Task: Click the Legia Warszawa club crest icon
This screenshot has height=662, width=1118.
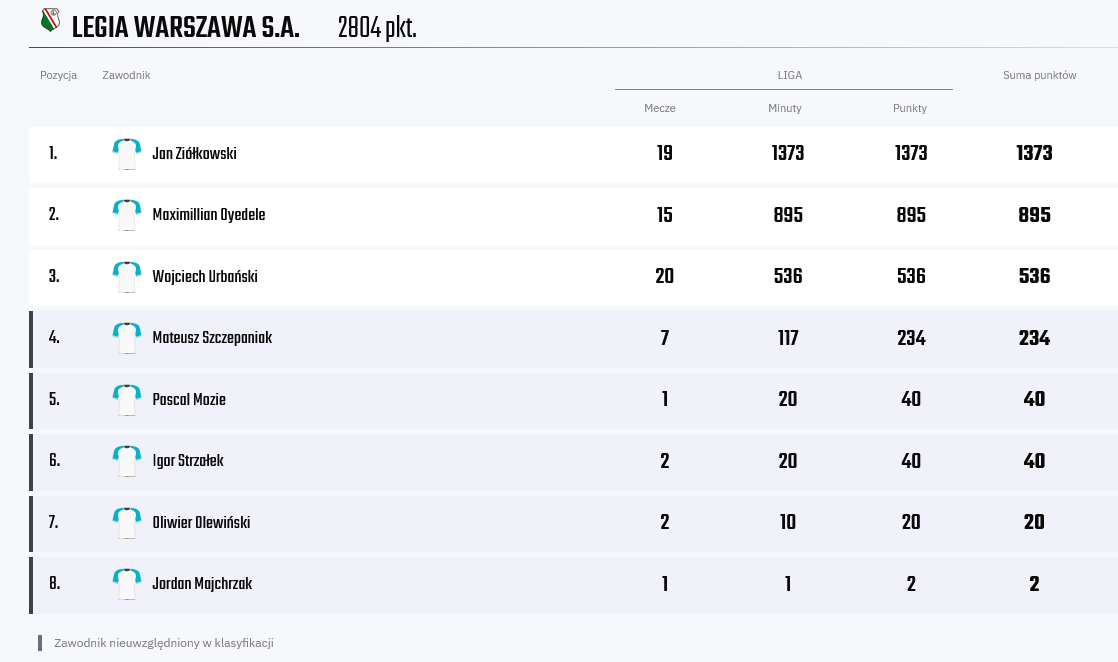Action: pos(50,21)
